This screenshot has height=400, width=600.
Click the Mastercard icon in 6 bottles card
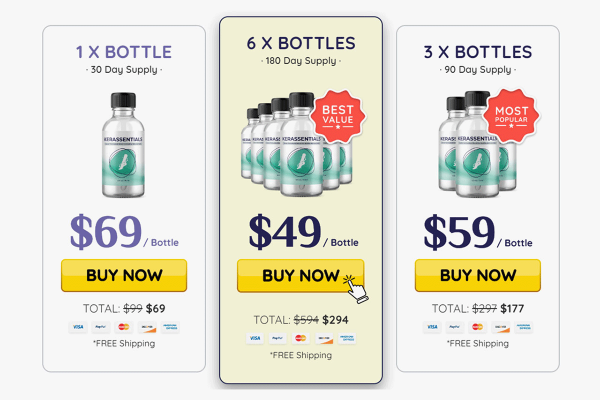pos(301,338)
